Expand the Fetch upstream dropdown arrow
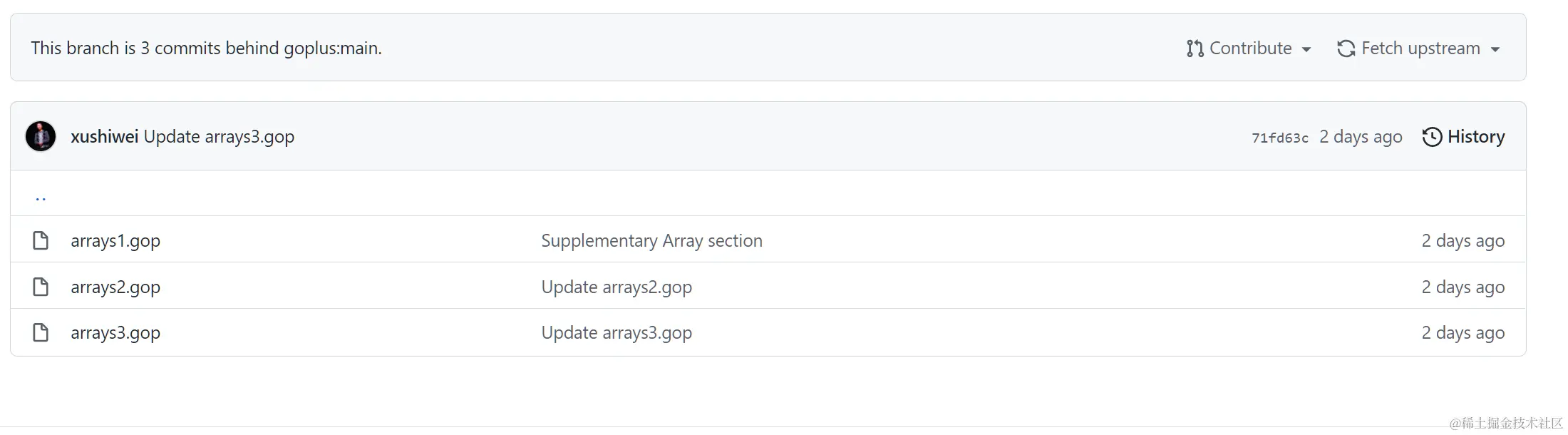Image resolution: width=1568 pixels, height=435 pixels. 1495,49
